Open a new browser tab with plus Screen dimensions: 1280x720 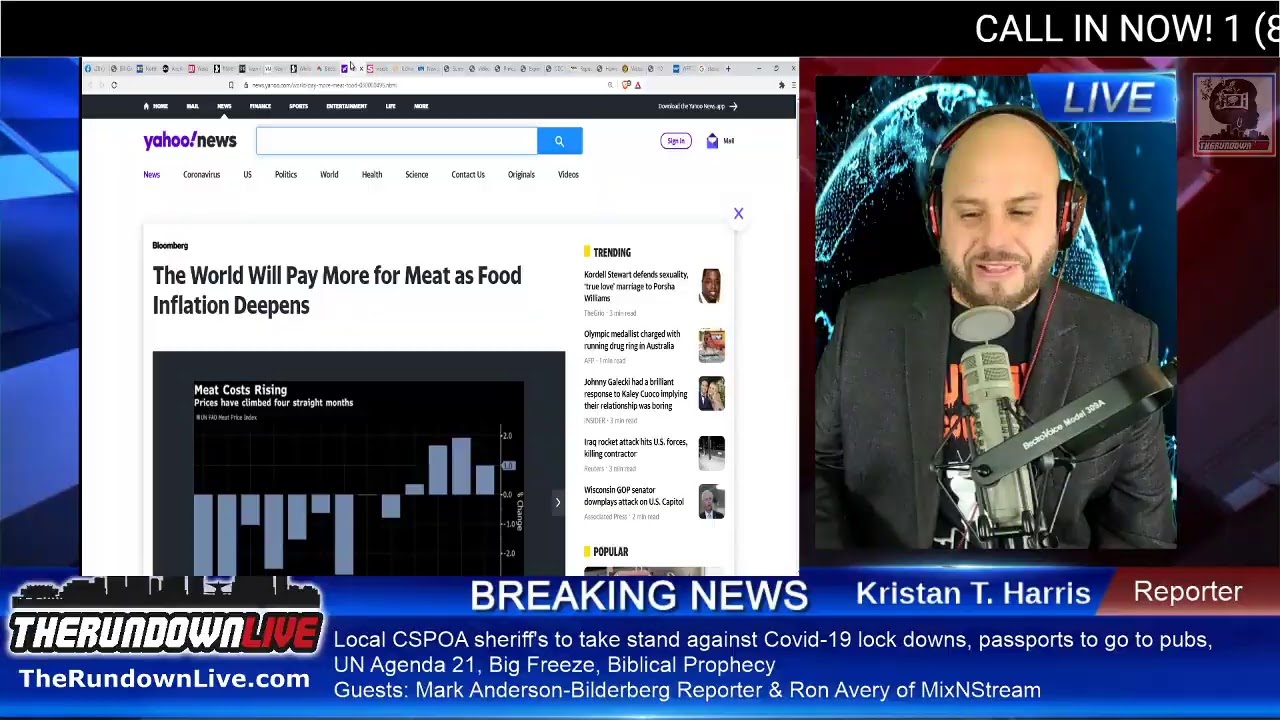pos(728,69)
